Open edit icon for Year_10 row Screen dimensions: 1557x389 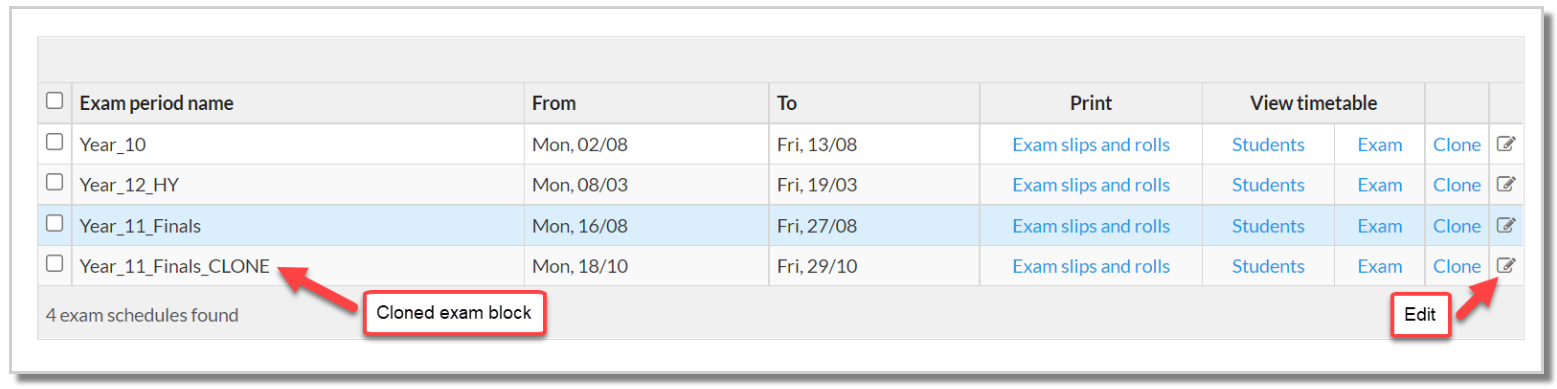pos(1506,144)
